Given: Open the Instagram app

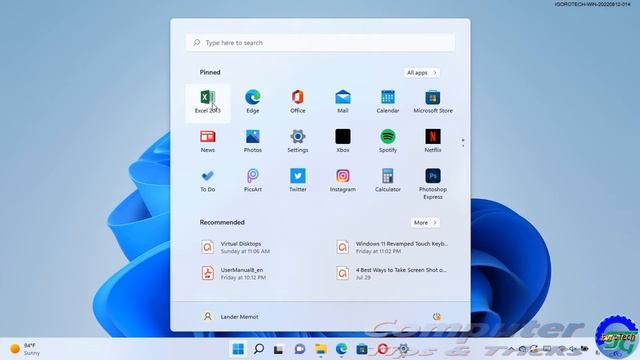Looking at the screenshot, I should click(x=343, y=181).
